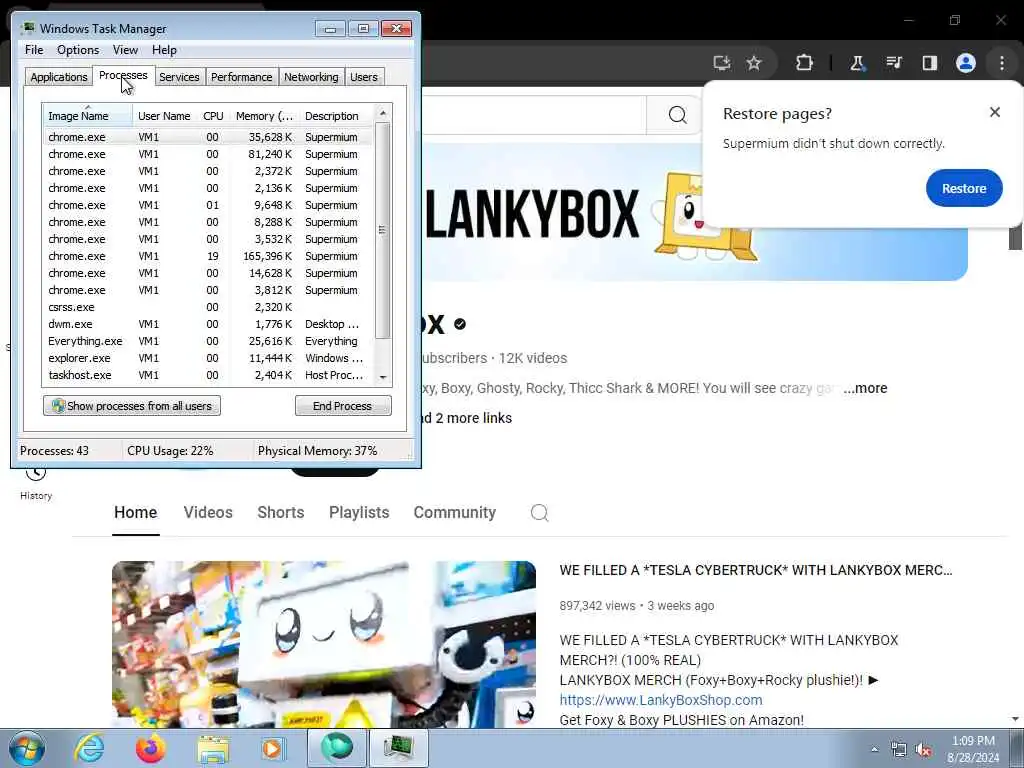Switch to the Applications tab
Viewport: 1024px width, 768px height.
point(59,77)
